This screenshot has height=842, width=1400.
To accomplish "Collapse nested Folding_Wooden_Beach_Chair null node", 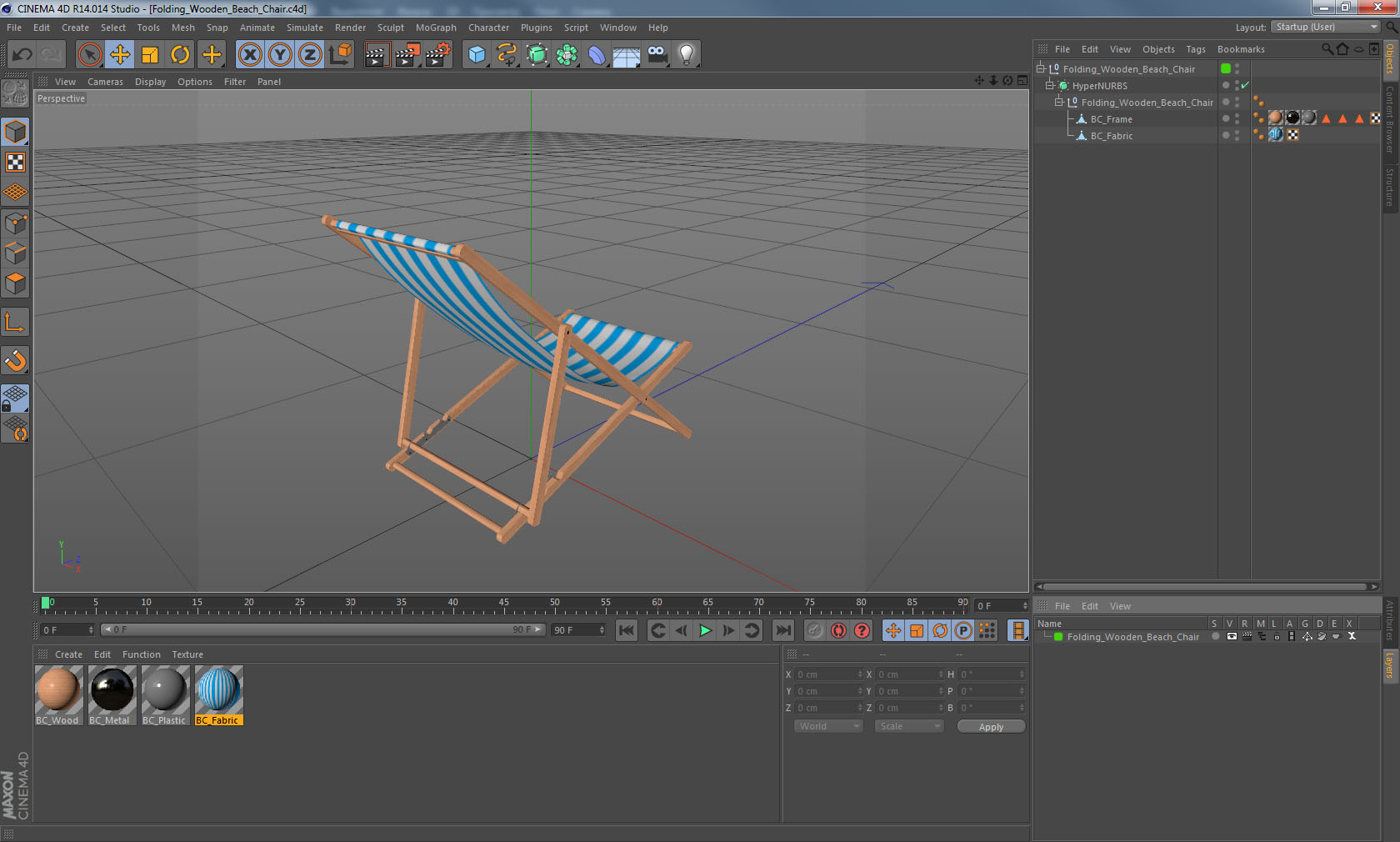I will 1059,103.
